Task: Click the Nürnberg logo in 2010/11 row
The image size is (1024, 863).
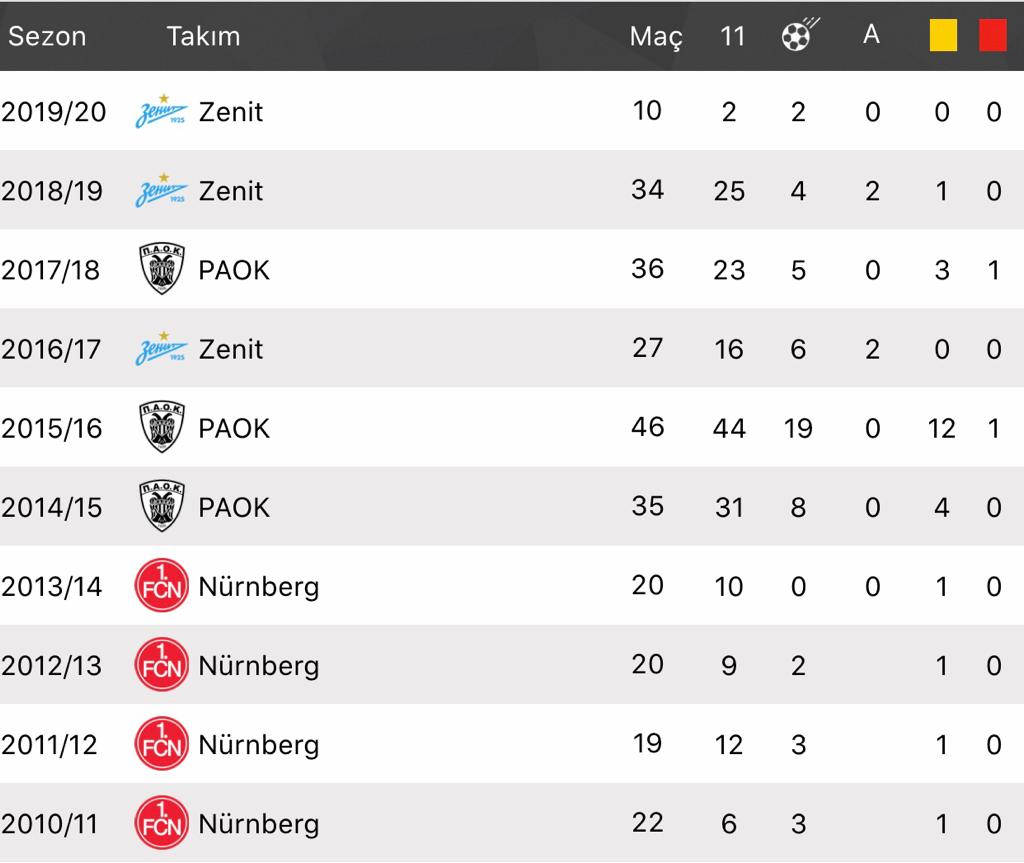Action: coord(161,823)
